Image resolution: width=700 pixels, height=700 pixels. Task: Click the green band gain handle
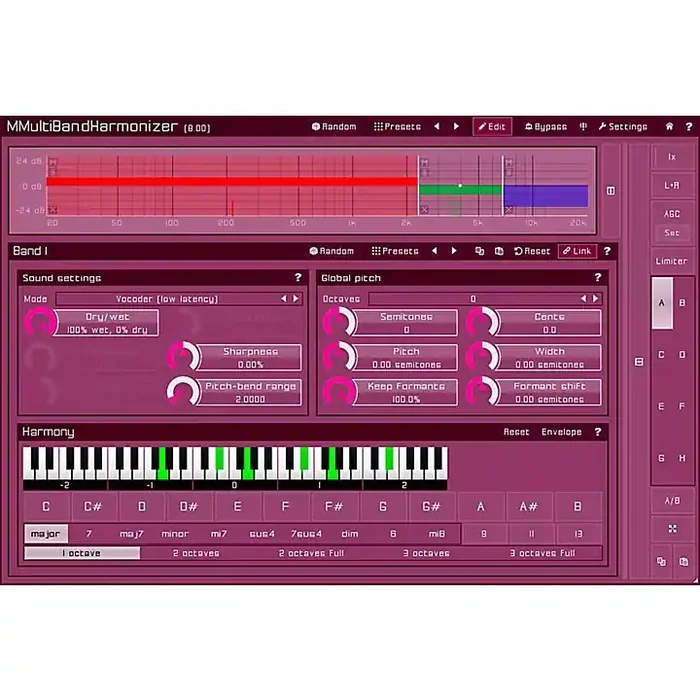click(460, 185)
